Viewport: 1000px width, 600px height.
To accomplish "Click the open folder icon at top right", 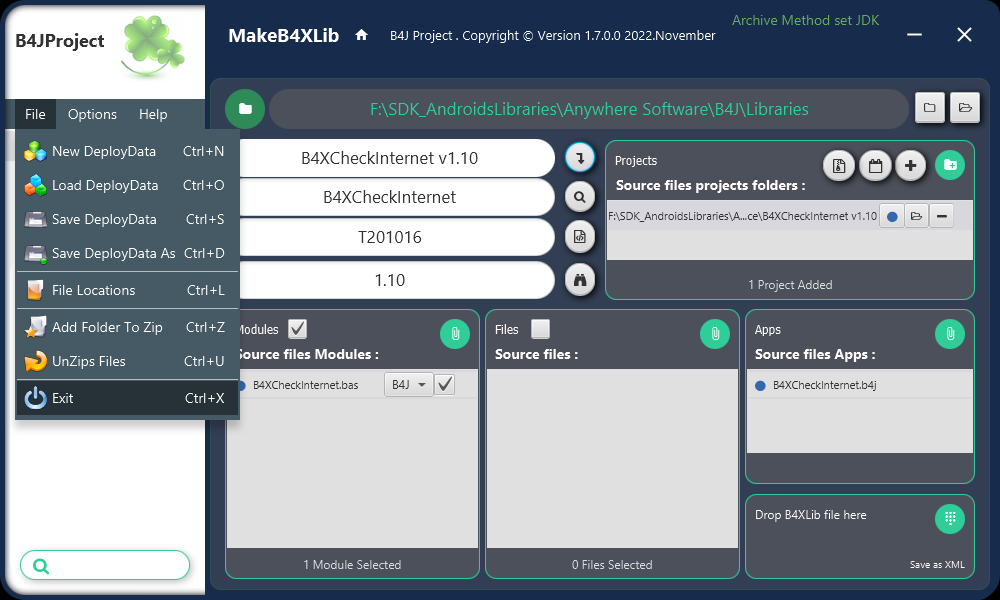I will tap(964, 108).
